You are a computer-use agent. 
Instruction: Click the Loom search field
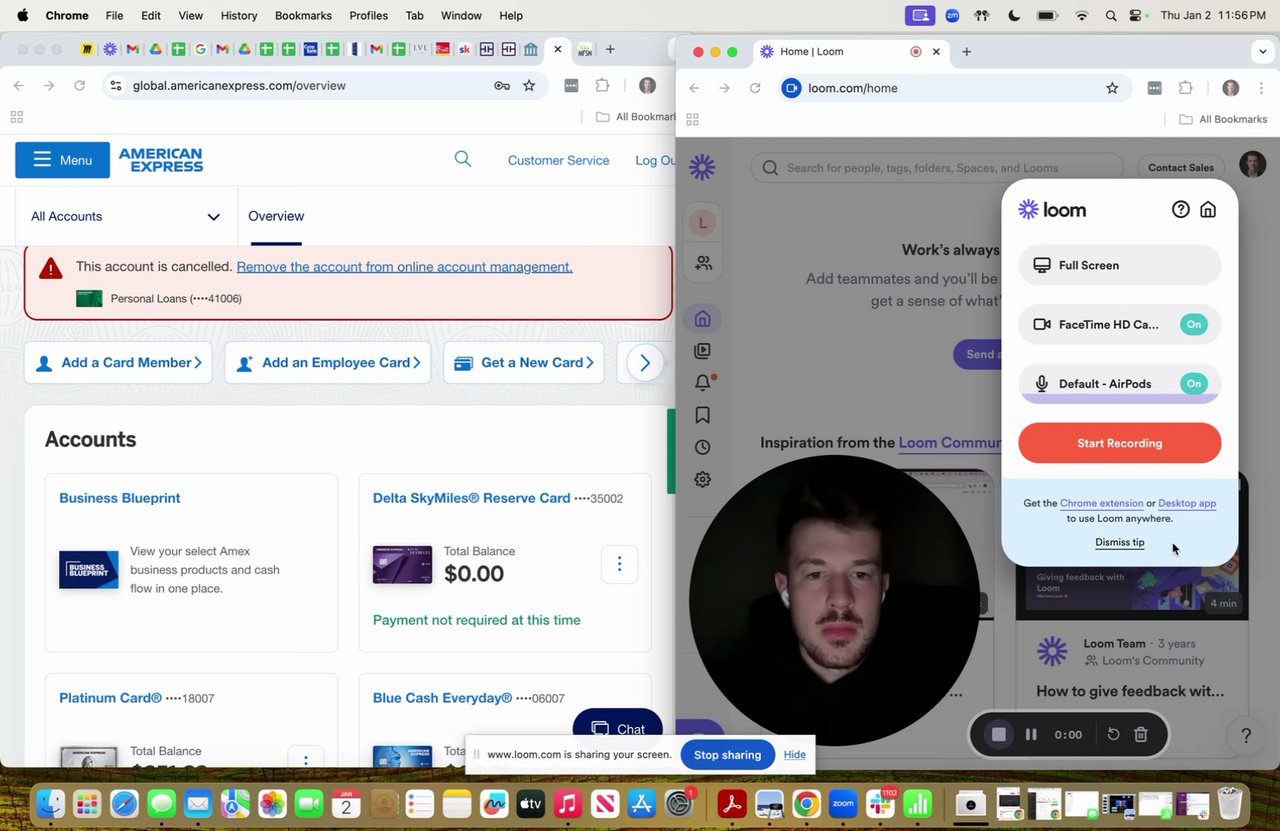tap(937, 167)
